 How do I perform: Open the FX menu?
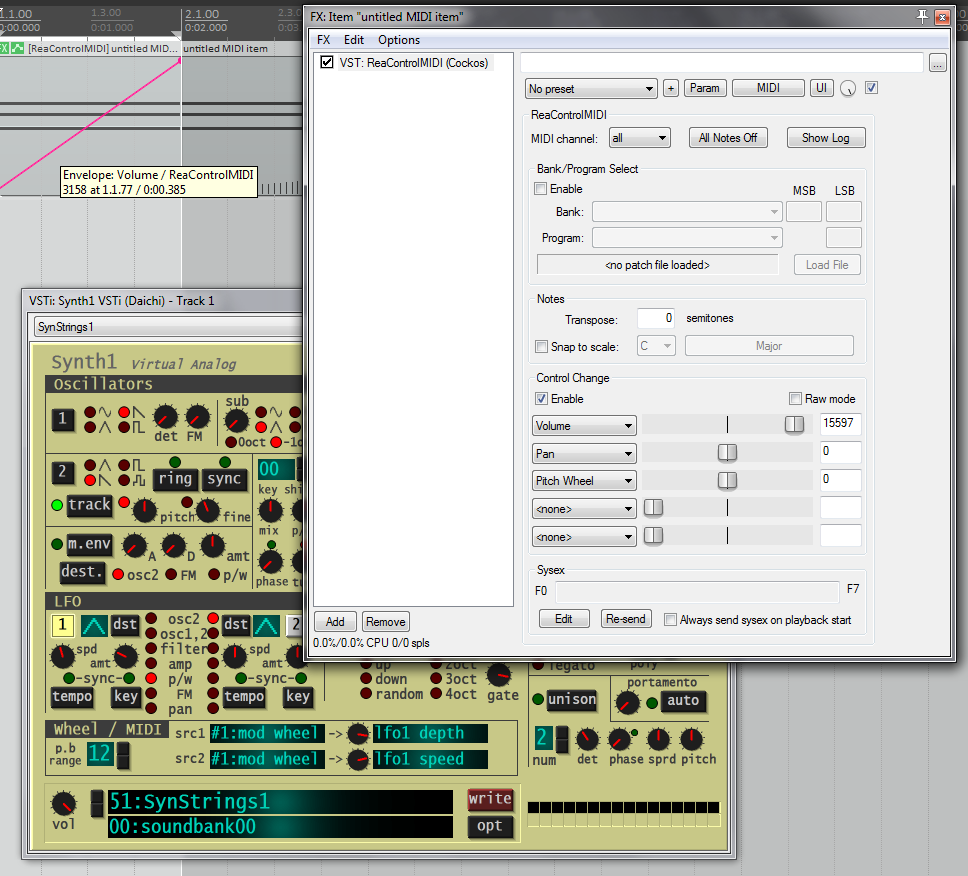point(323,40)
